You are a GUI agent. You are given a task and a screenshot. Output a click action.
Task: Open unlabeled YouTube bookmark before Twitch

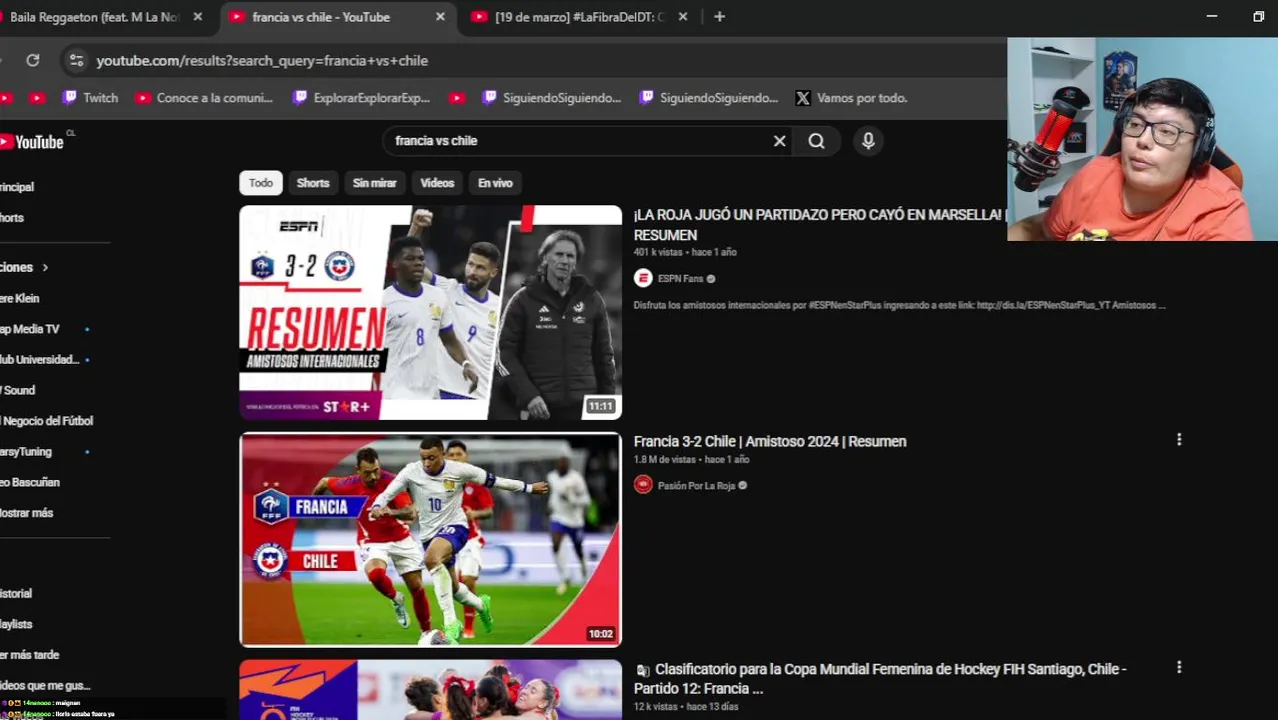click(x=37, y=98)
